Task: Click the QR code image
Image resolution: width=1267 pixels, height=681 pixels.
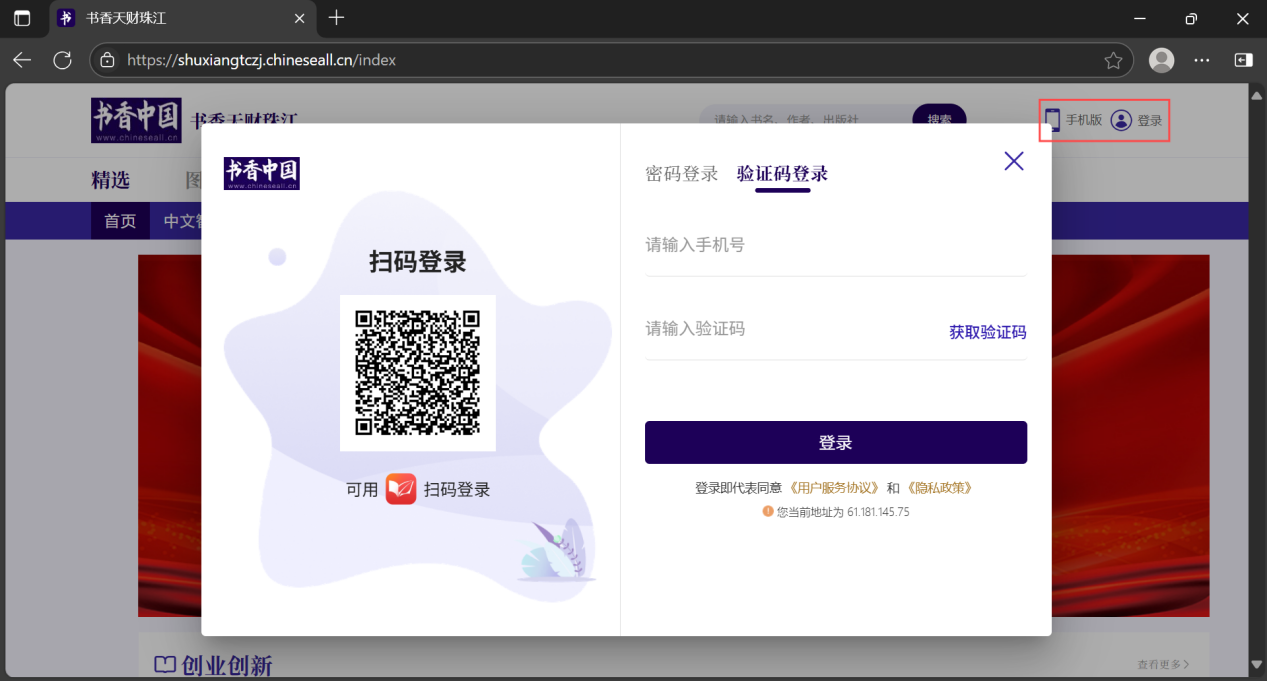Action: click(417, 373)
